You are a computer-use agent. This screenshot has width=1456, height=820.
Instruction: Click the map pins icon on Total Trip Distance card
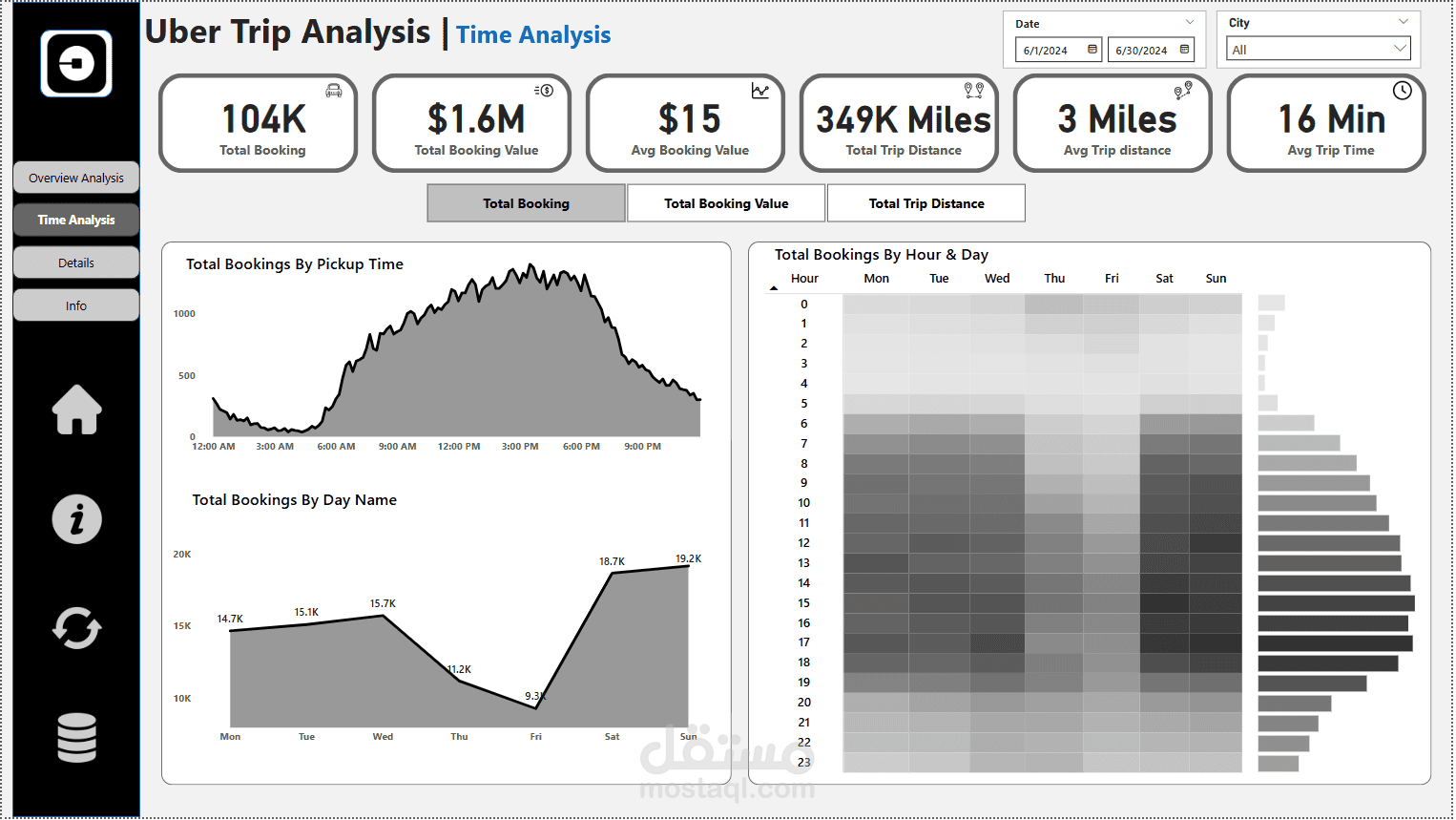[974, 91]
